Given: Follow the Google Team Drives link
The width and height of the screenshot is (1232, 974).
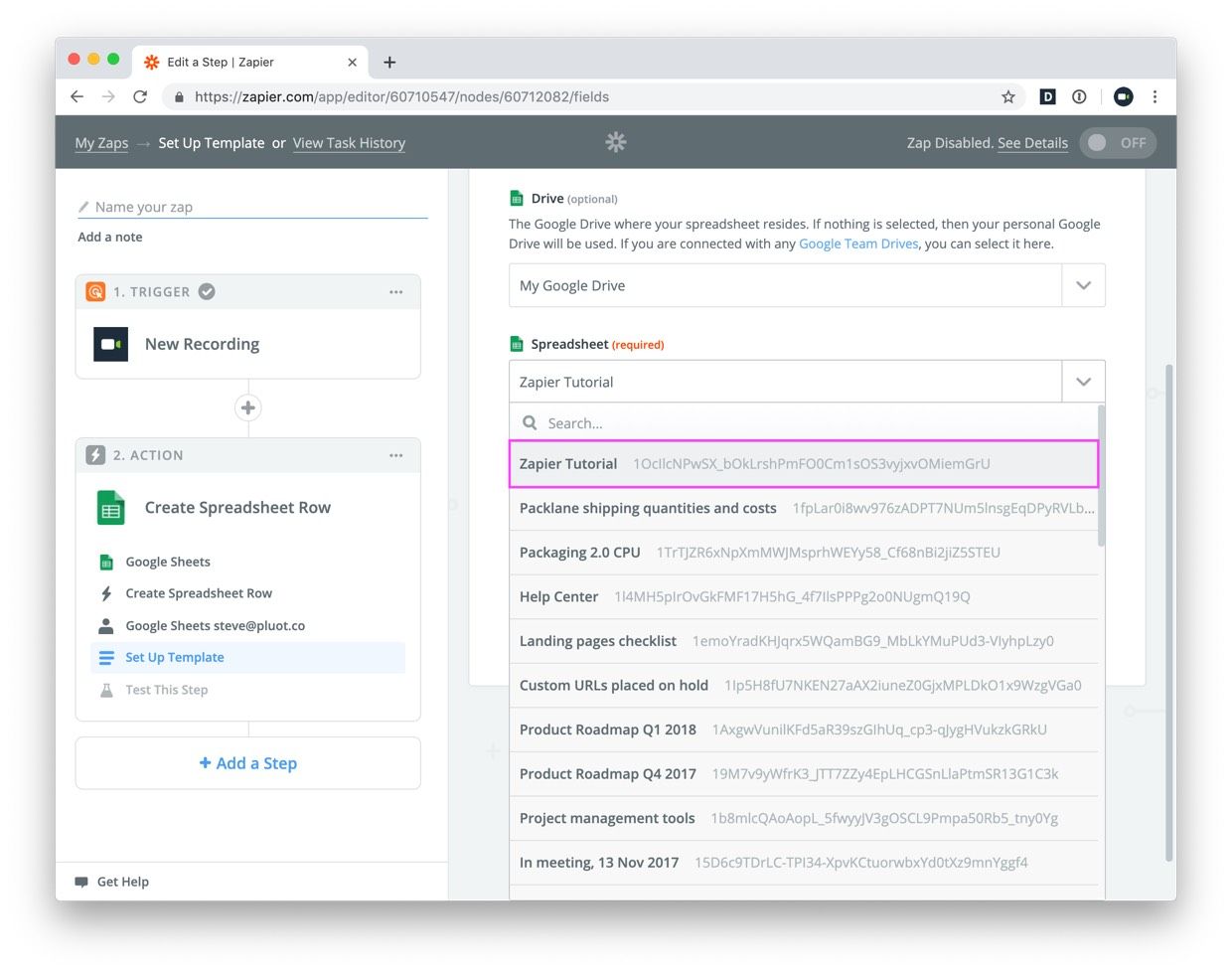Looking at the screenshot, I should [x=858, y=243].
